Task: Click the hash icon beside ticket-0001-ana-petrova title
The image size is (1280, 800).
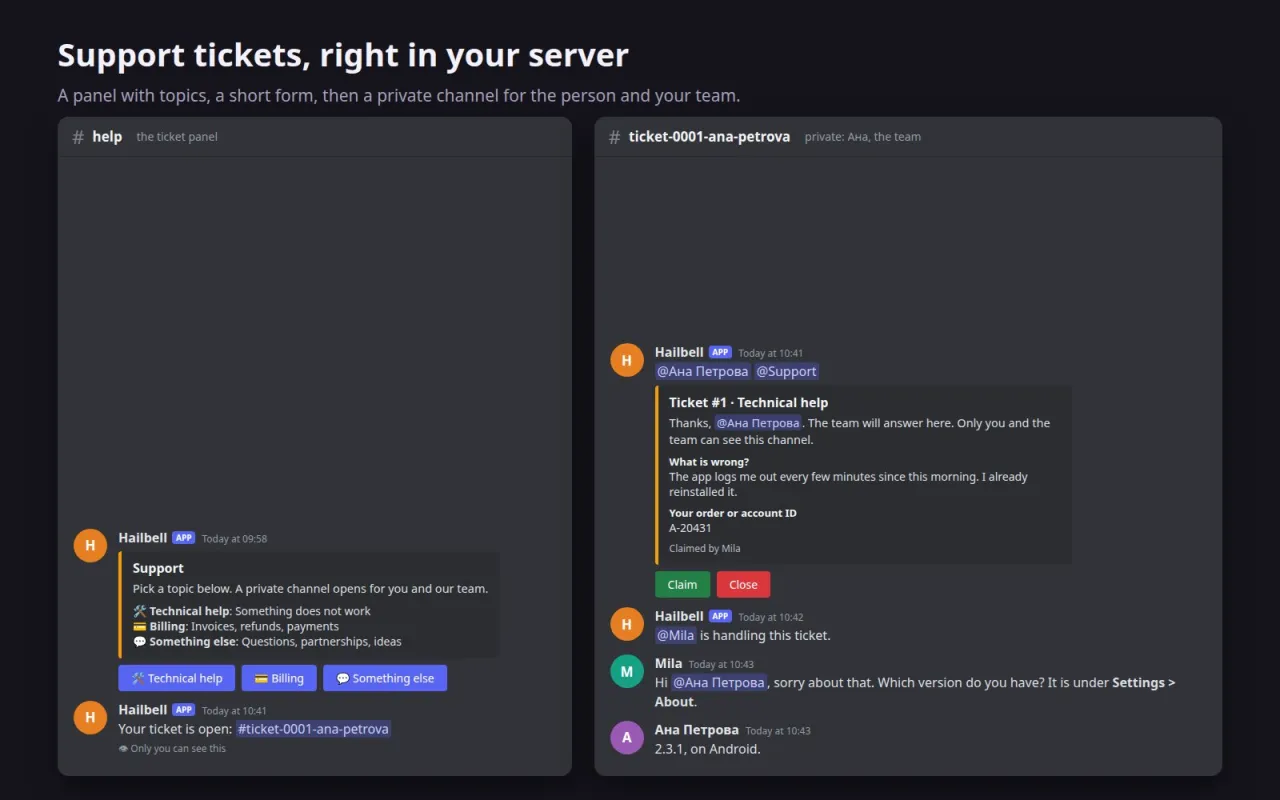Action: pyautogui.click(x=614, y=137)
